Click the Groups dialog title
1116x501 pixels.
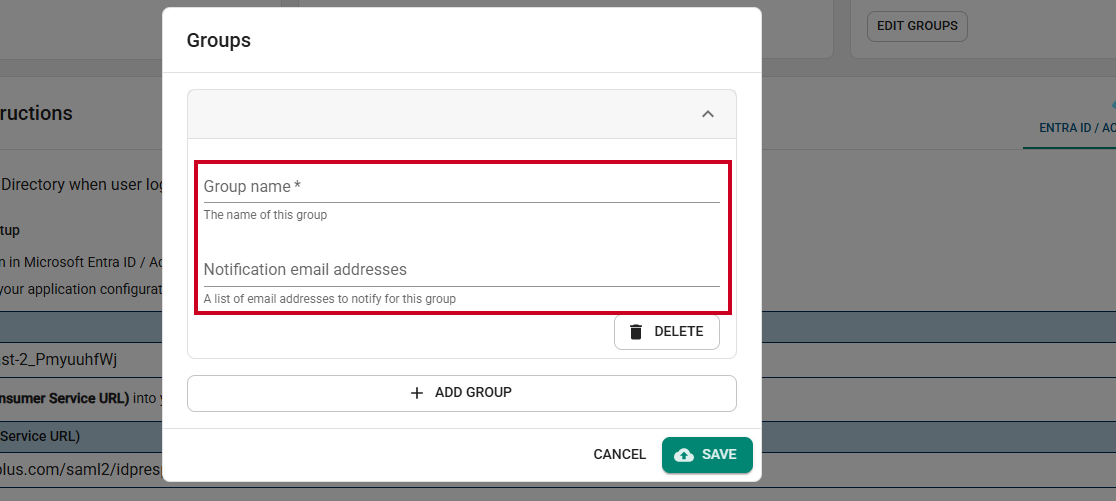pyautogui.click(x=219, y=41)
